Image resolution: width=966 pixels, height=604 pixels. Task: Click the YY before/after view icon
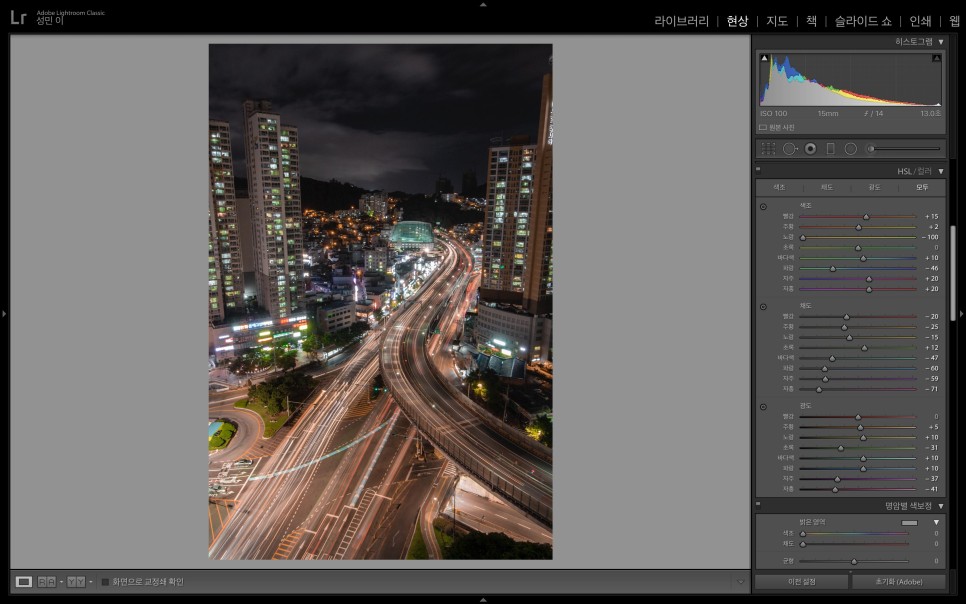[x=76, y=582]
